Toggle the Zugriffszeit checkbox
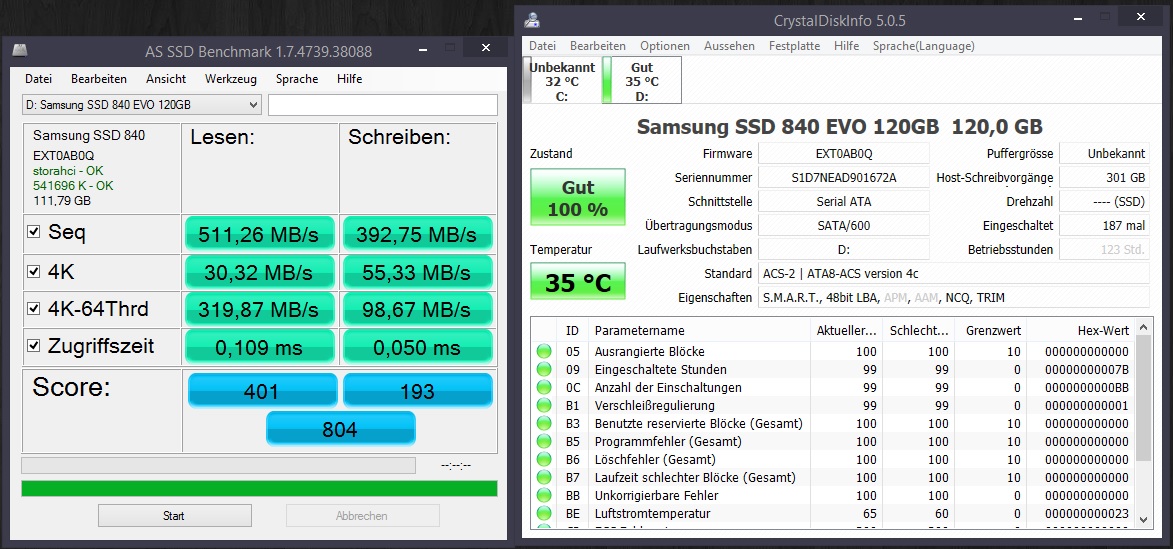The height and width of the screenshot is (549, 1173). 33,346
